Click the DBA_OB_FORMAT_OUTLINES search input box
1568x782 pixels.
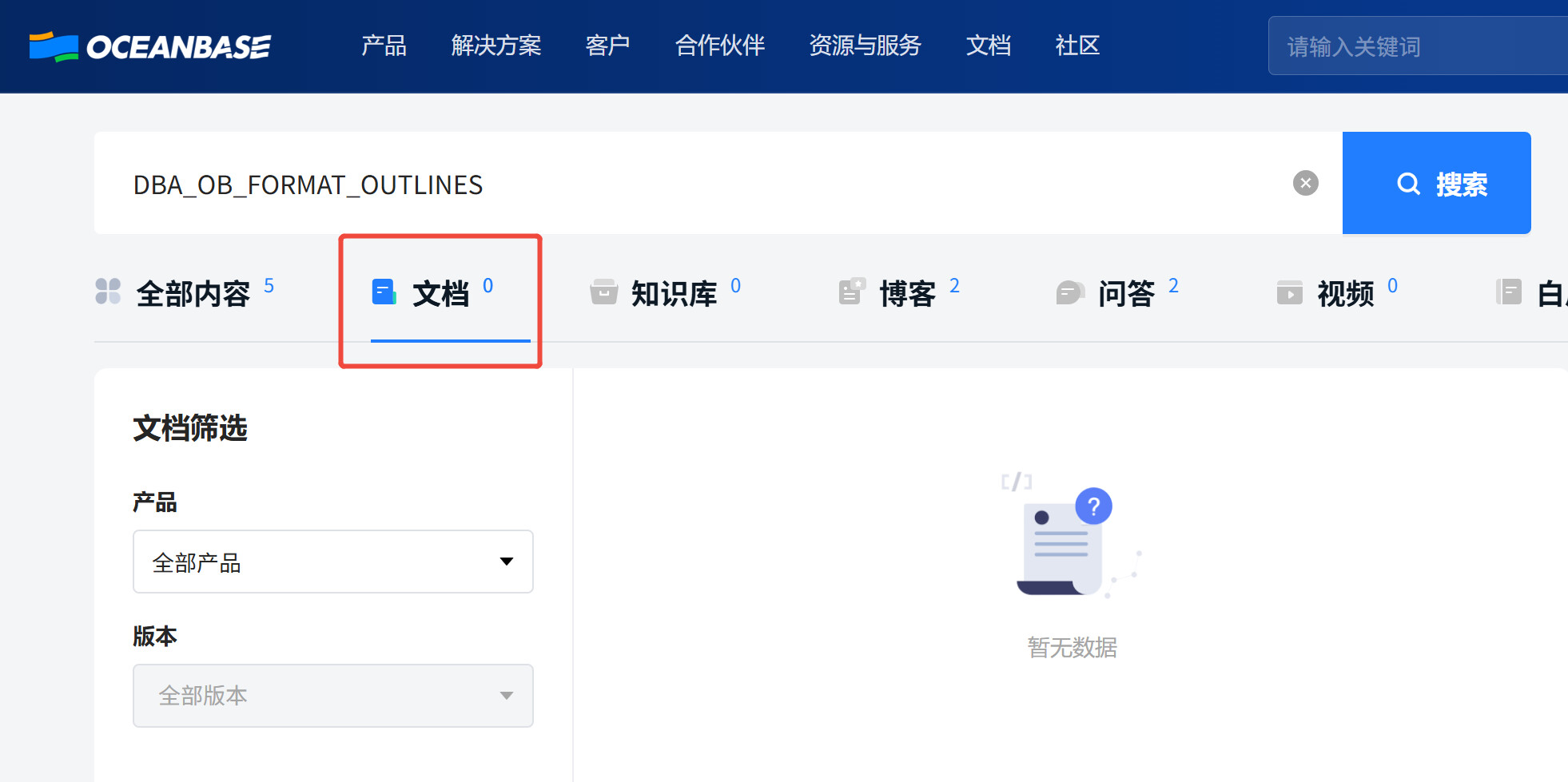click(703, 184)
